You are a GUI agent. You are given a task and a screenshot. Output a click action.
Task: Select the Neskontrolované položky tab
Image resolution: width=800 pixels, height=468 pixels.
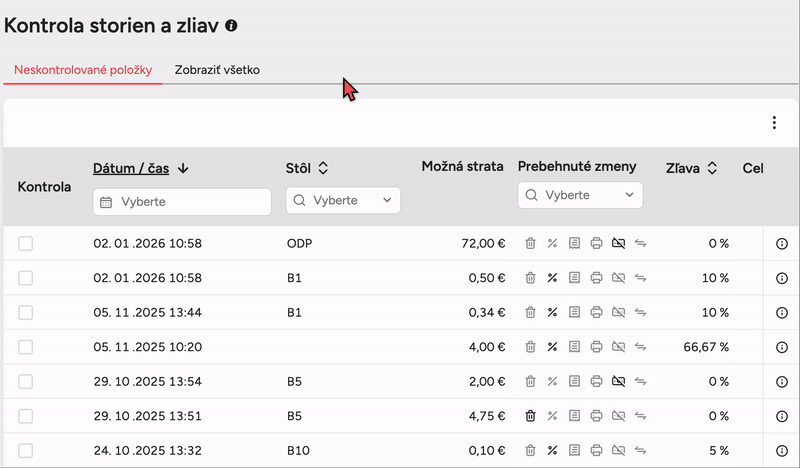pyautogui.click(x=83, y=69)
